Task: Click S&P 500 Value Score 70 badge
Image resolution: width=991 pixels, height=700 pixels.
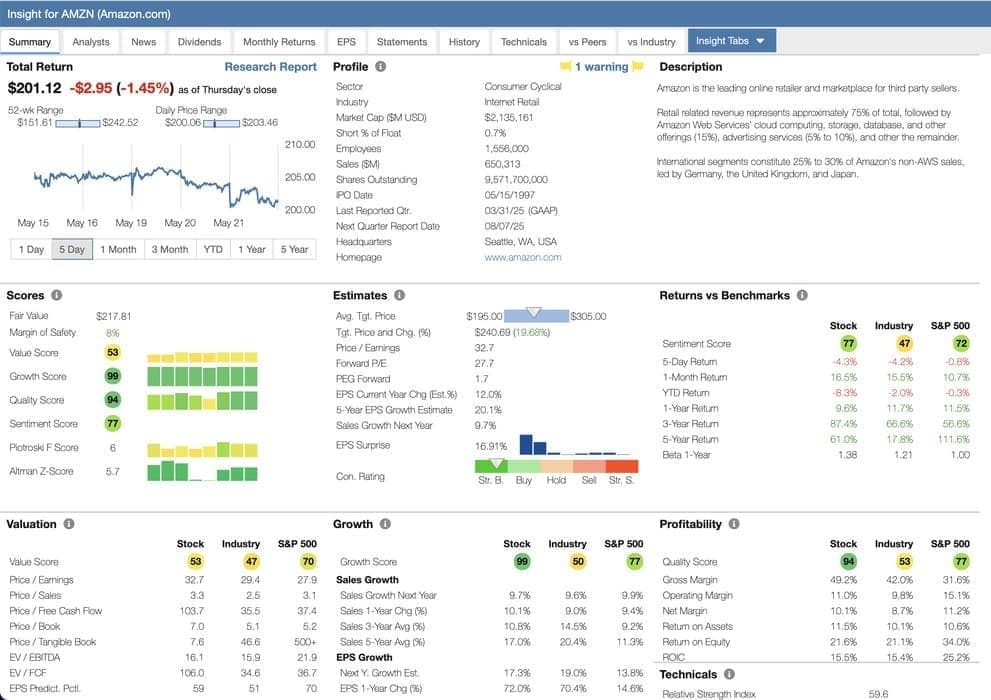Action: (x=308, y=562)
